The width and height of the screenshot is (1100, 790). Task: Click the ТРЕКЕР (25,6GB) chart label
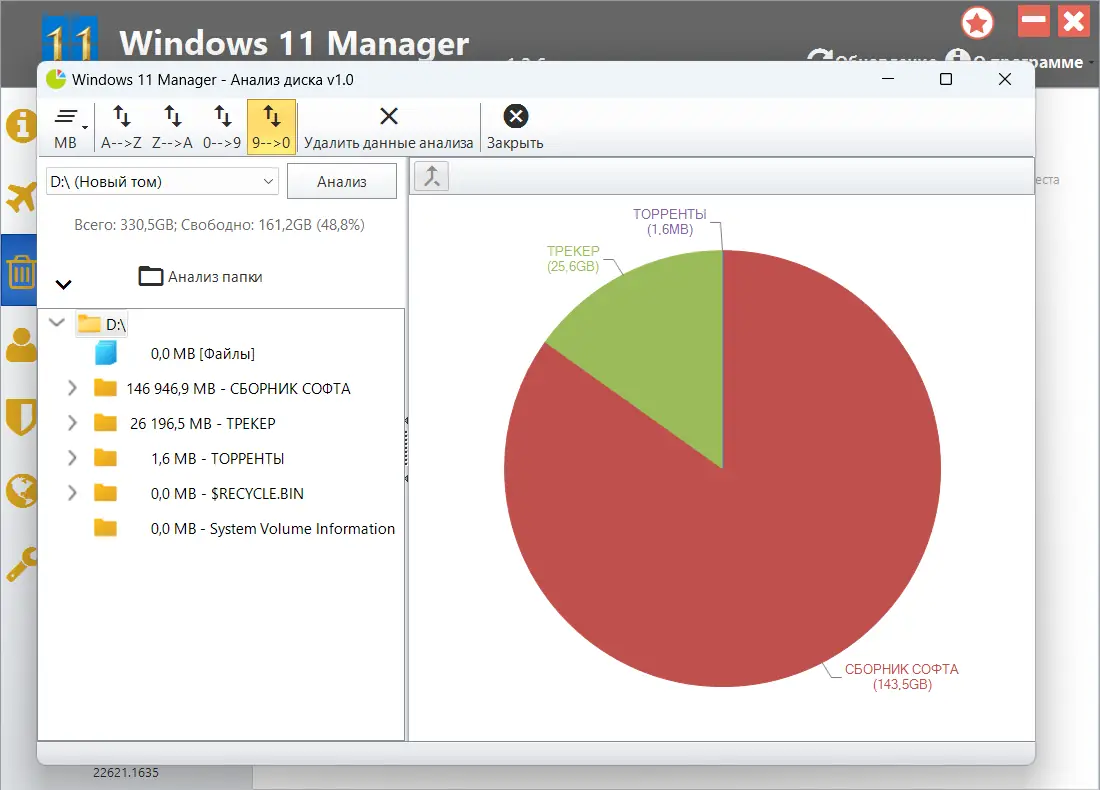coord(573,258)
